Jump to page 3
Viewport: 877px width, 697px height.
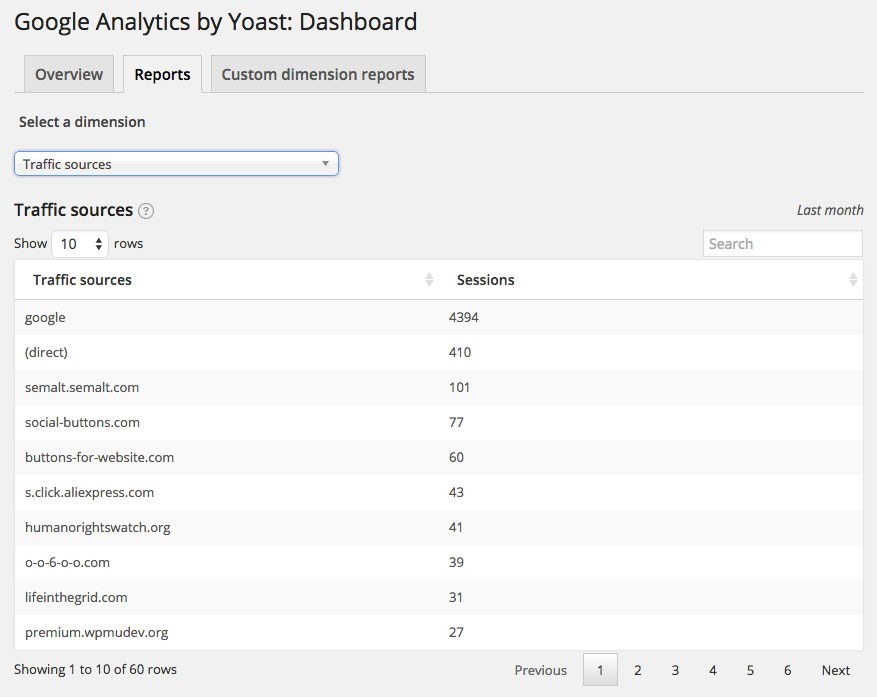[675, 670]
